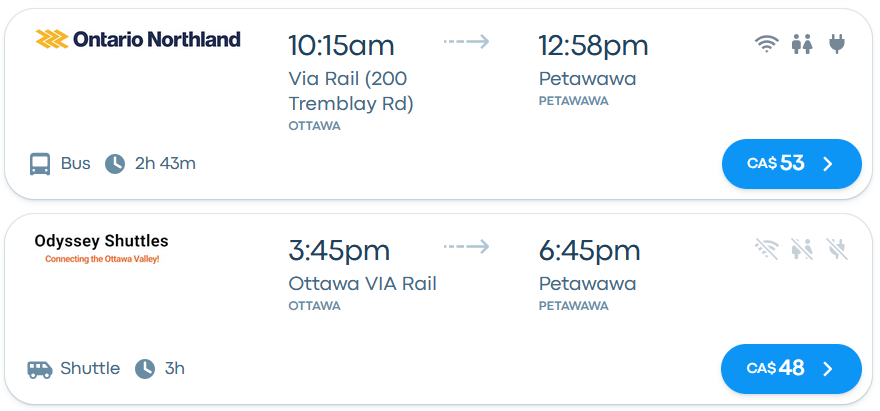Image resolution: width=880 pixels, height=411 pixels.
Task: Click the 6:45pm arrival time
Action: (589, 250)
